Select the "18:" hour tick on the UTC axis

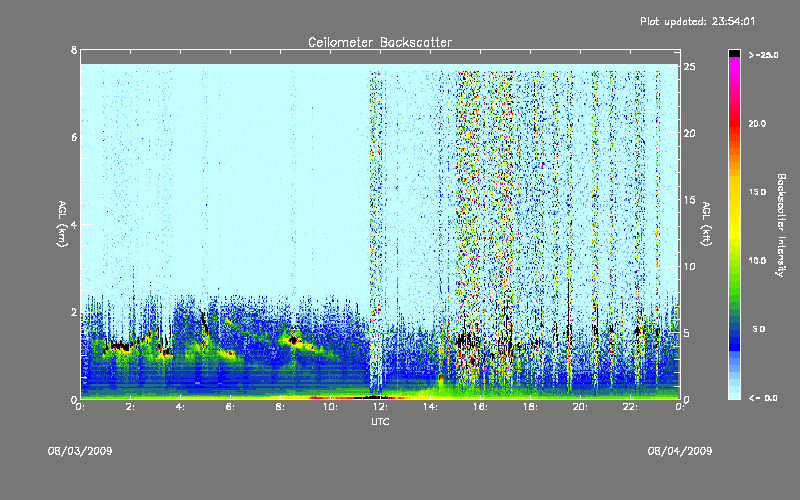click(530, 407)
